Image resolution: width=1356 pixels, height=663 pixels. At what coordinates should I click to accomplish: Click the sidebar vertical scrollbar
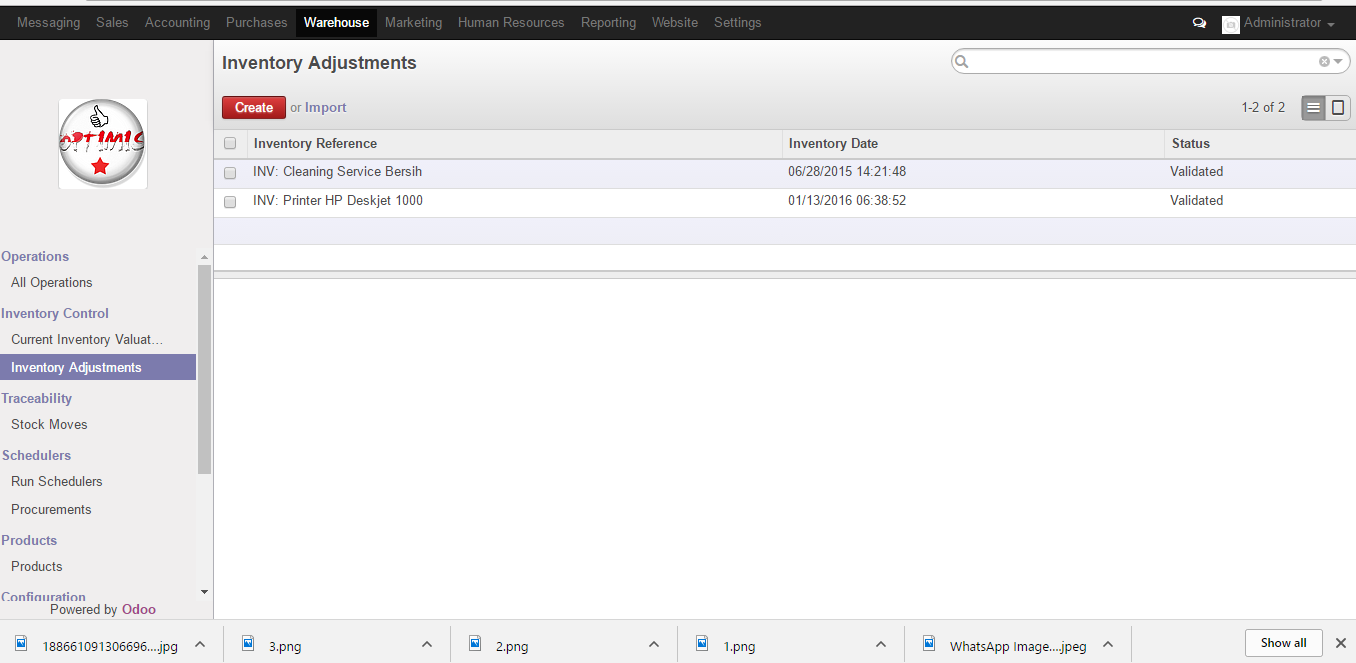(x=205, y=369)
